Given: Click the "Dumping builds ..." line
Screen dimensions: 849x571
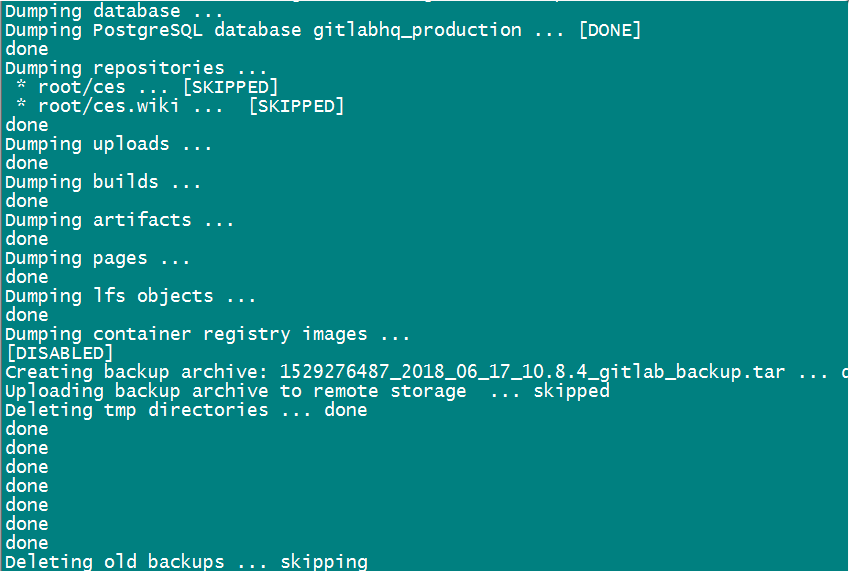Looking at the screenshot, I should 103,182.
